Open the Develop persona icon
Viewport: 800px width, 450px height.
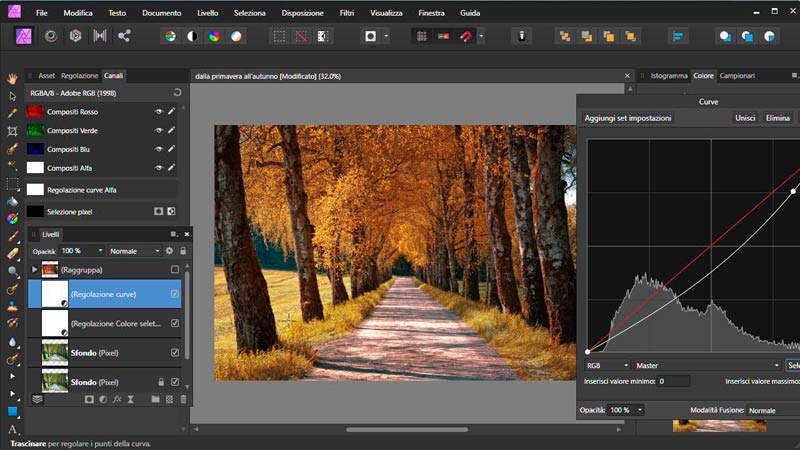tap(76, 36)
